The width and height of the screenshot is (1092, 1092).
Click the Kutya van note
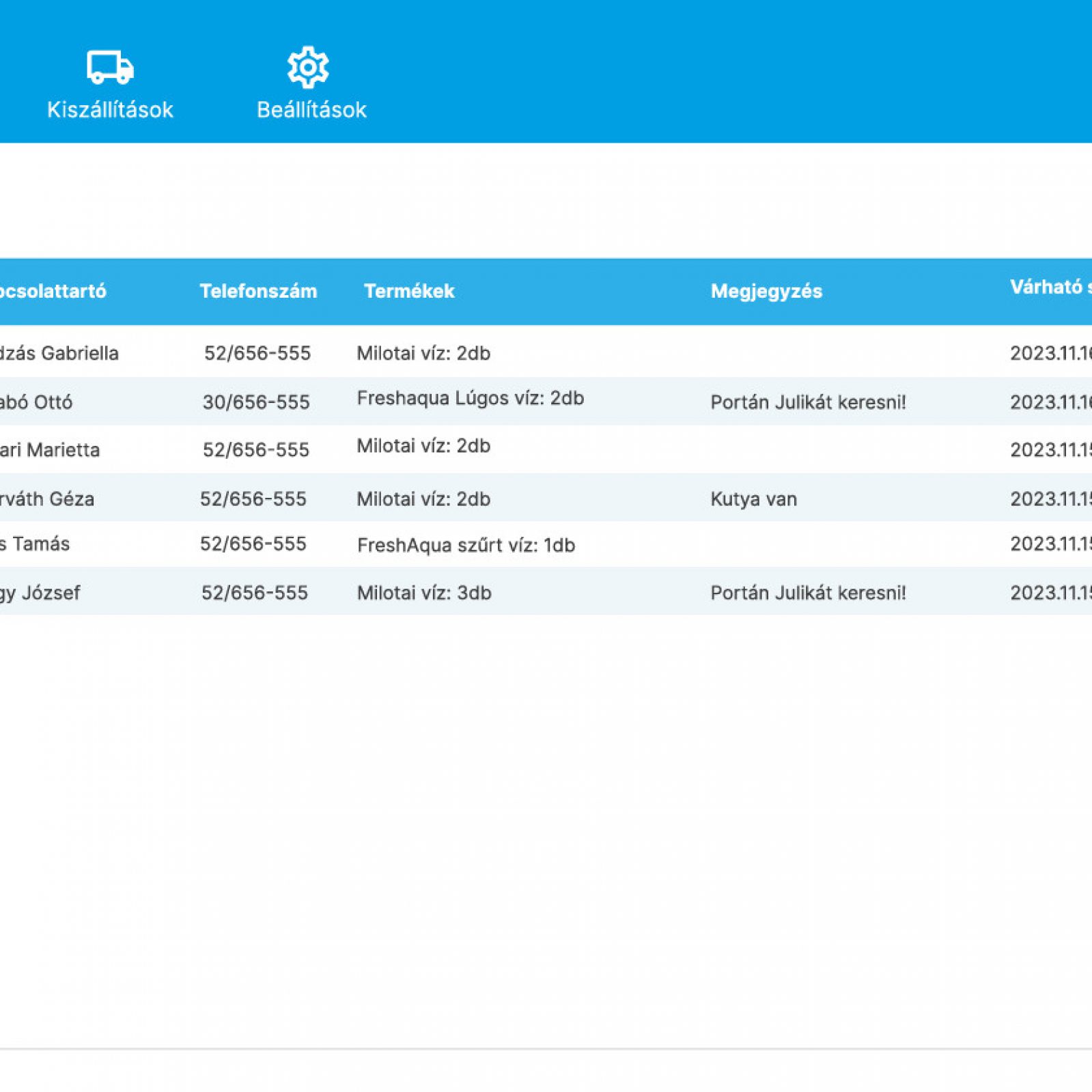[753, 499]
